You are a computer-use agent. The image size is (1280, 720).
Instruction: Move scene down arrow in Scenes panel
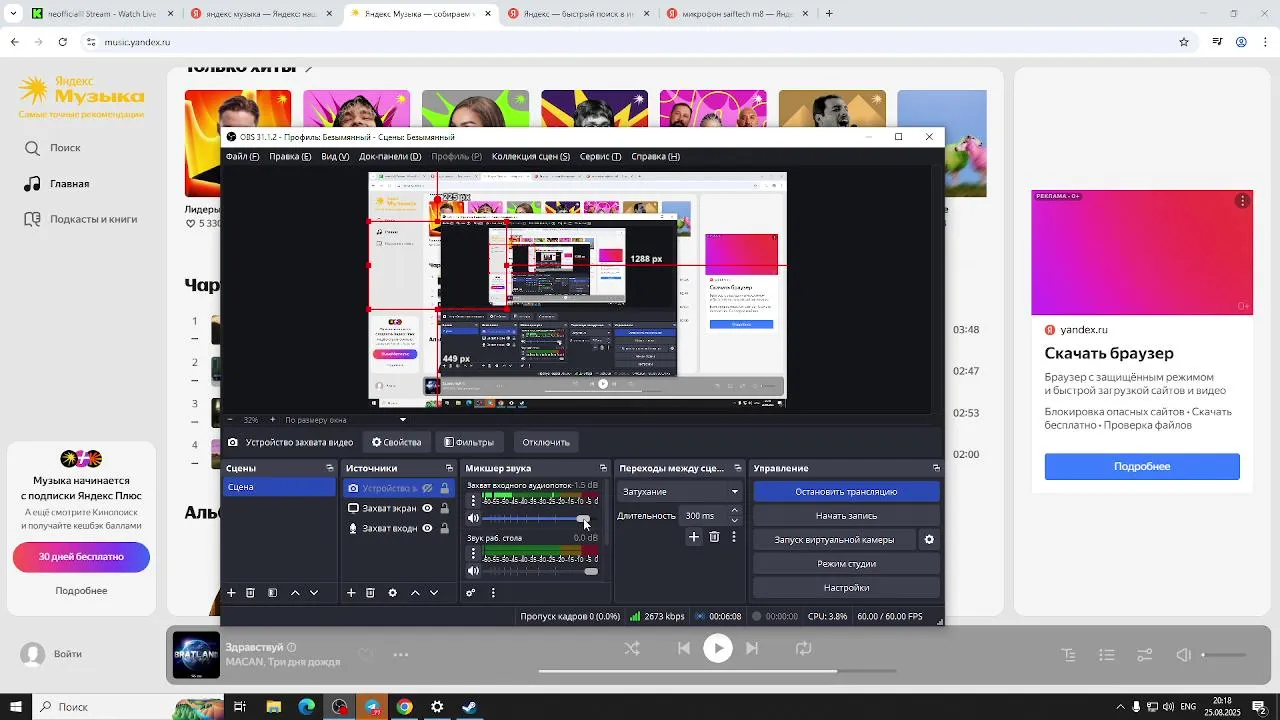(x=314, y=593)
